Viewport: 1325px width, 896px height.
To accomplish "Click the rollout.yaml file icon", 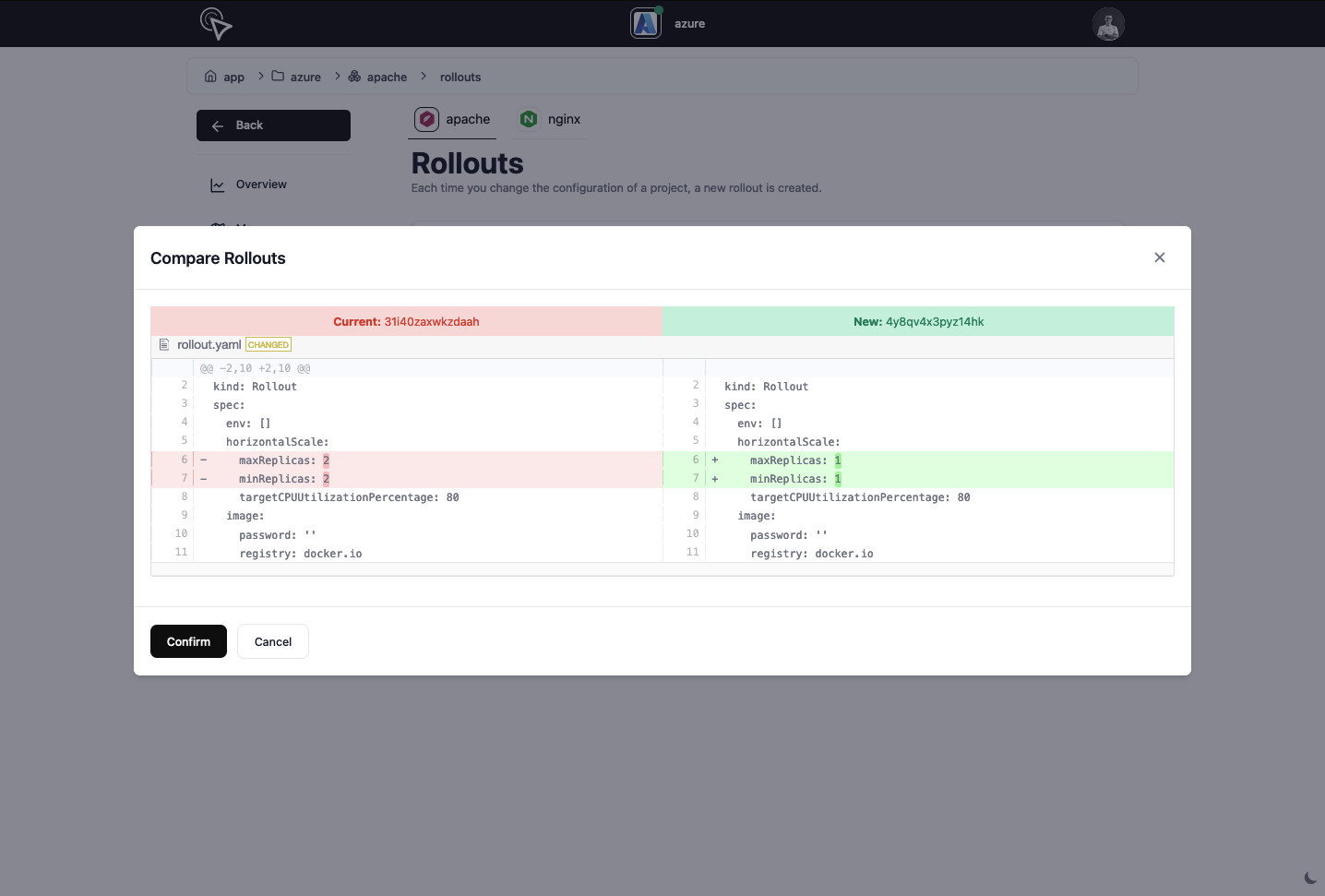I will (x=164, y=345).
